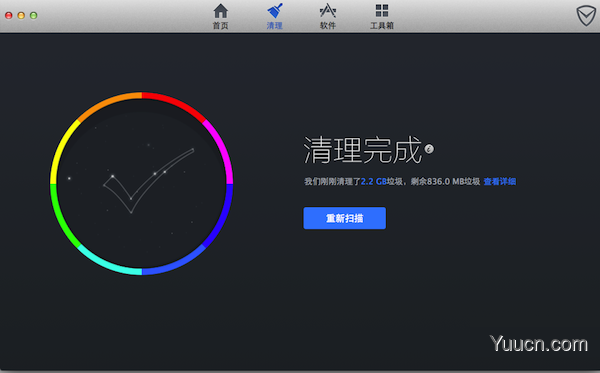Maximize the window with the green button
Viewport: 600px width, 373px height.
tap(34, 15)
